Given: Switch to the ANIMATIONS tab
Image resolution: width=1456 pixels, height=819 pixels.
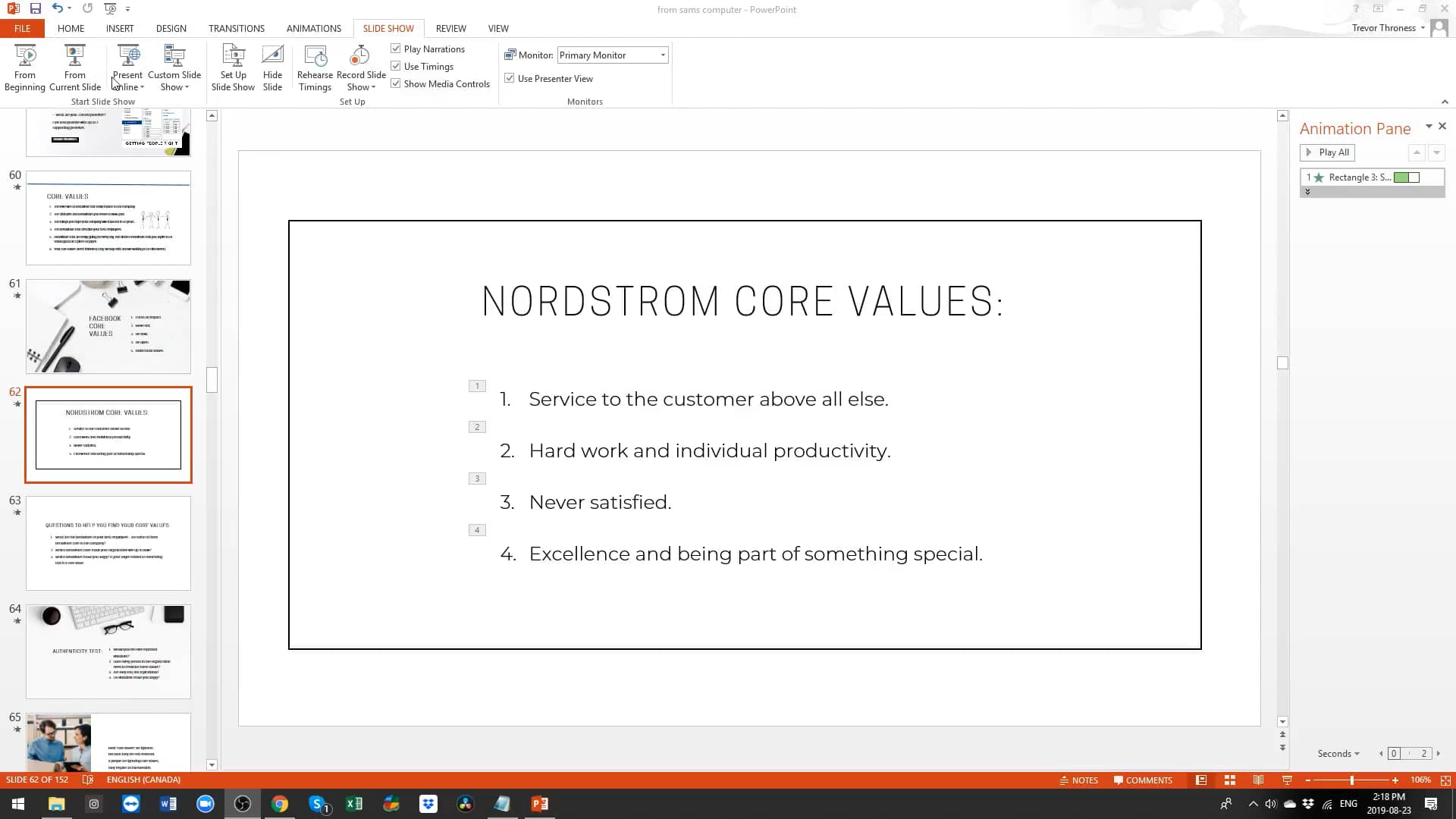Looking at the screenshot, I should [313, 28].
